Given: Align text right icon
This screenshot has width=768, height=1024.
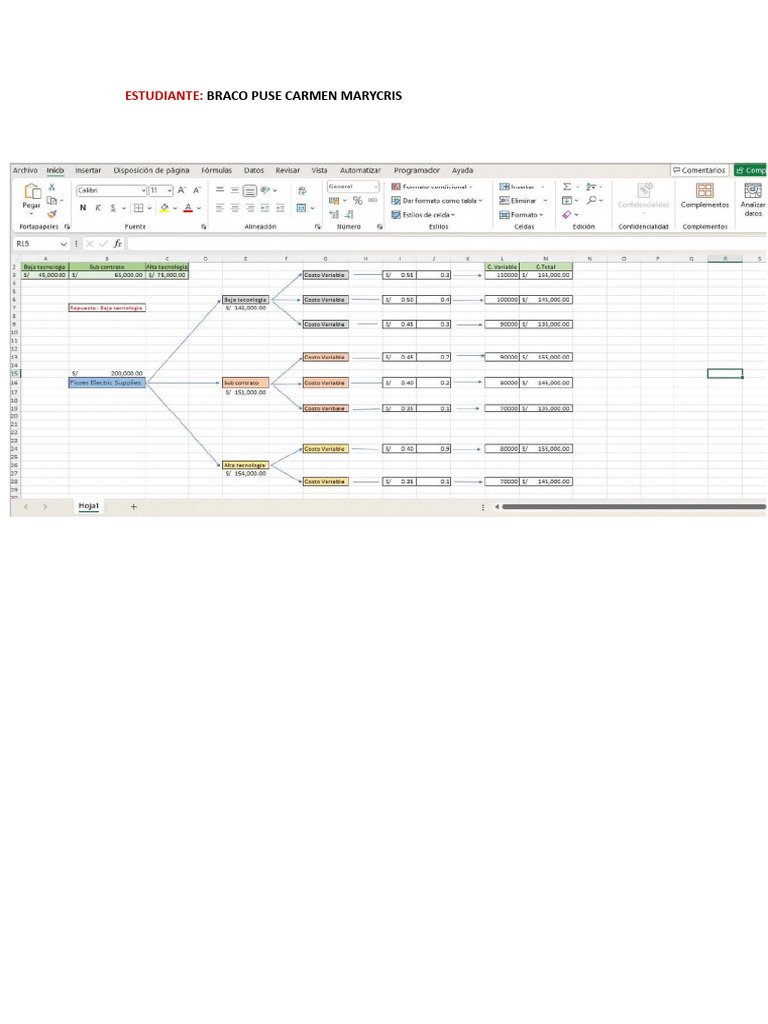Looking at the screenshot, I should (x=250, y=208).
